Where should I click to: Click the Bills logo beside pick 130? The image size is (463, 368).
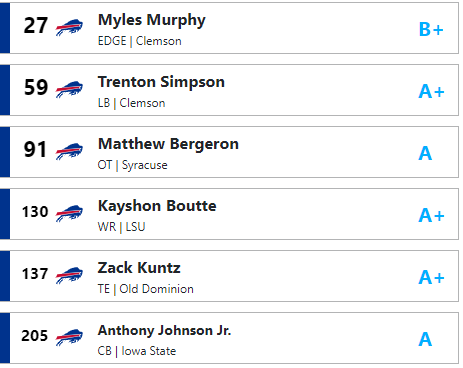69,213
